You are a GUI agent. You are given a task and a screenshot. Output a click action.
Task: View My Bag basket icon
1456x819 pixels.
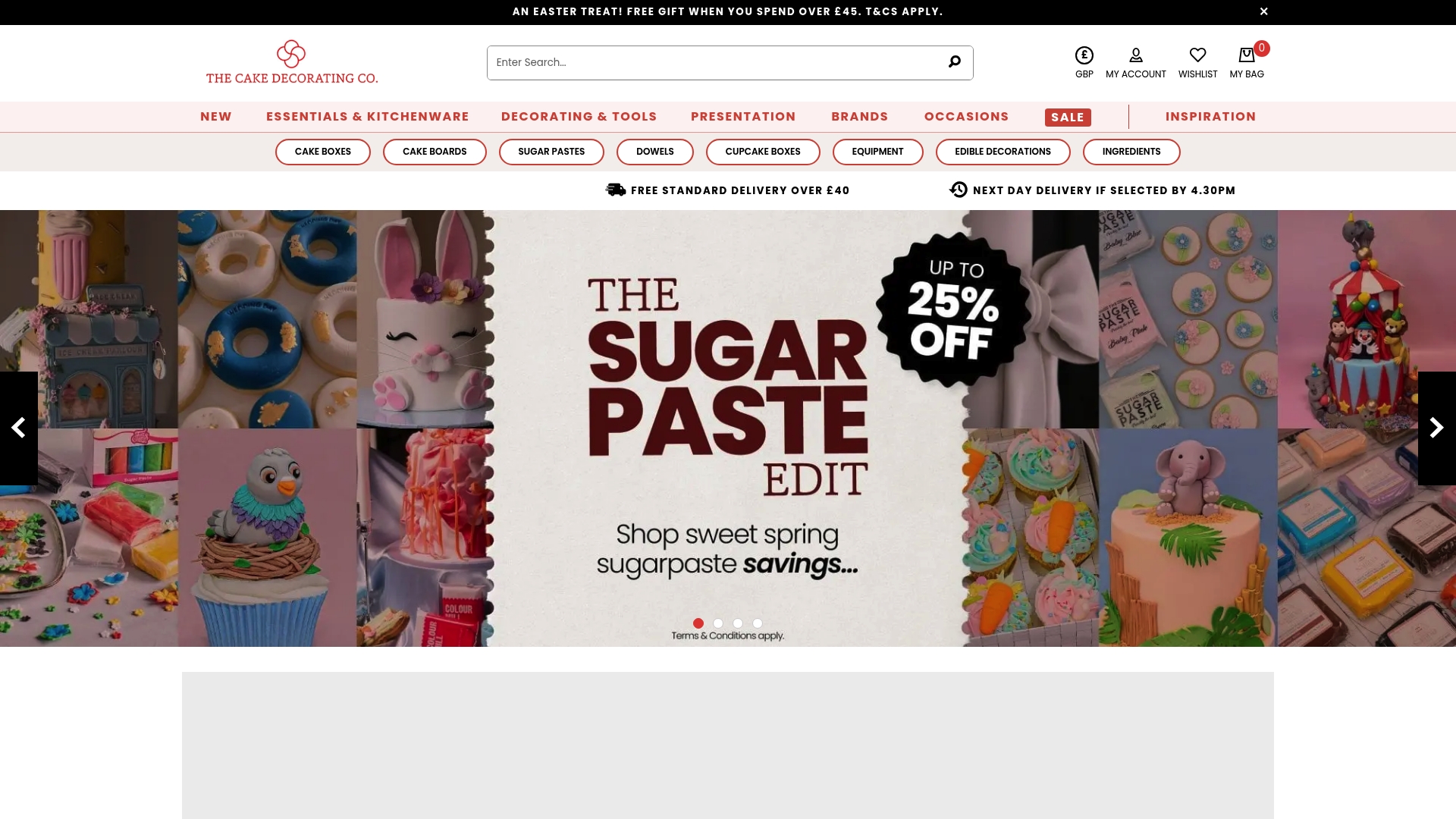[x=1245, y=55]
